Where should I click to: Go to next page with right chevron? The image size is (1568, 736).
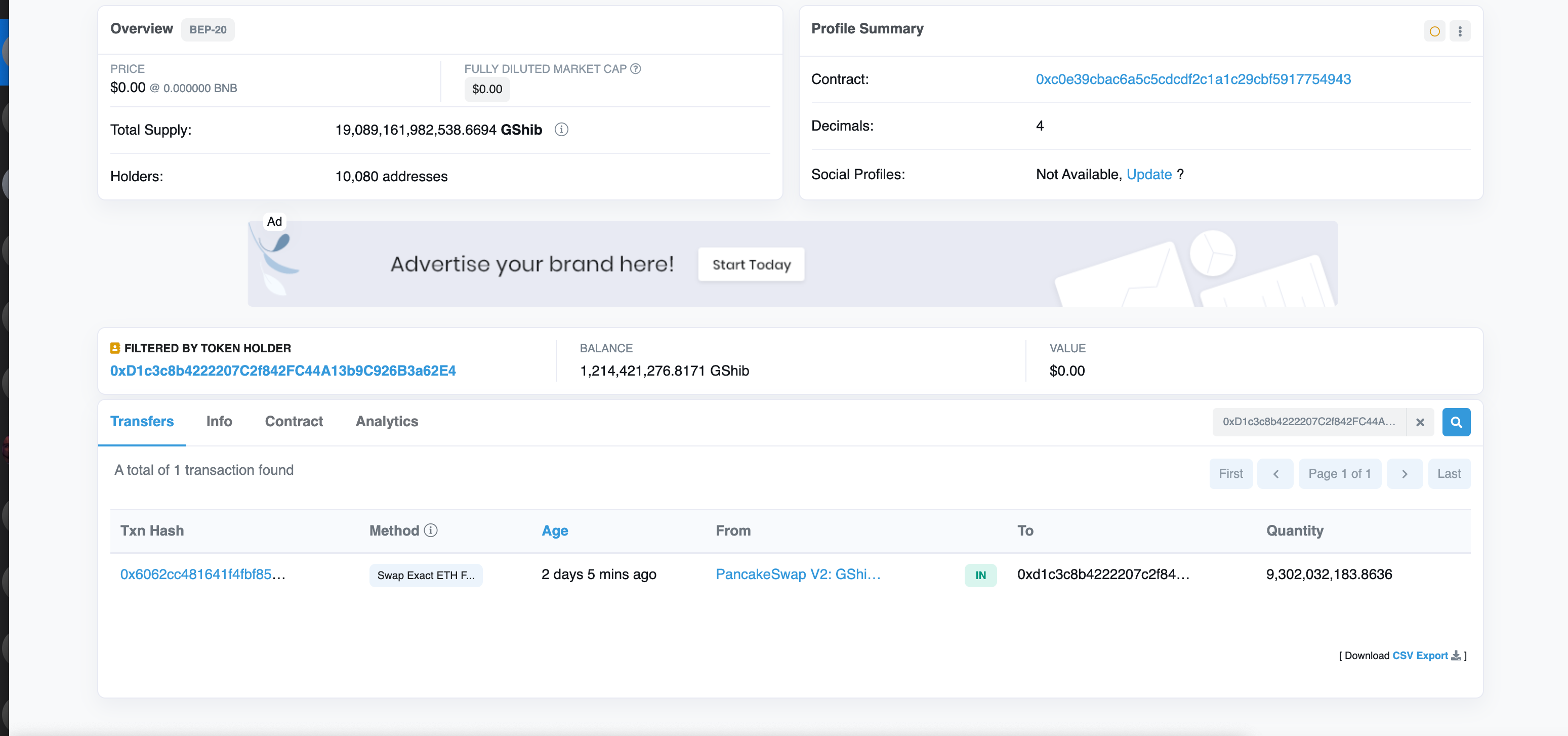point(1404,474)
